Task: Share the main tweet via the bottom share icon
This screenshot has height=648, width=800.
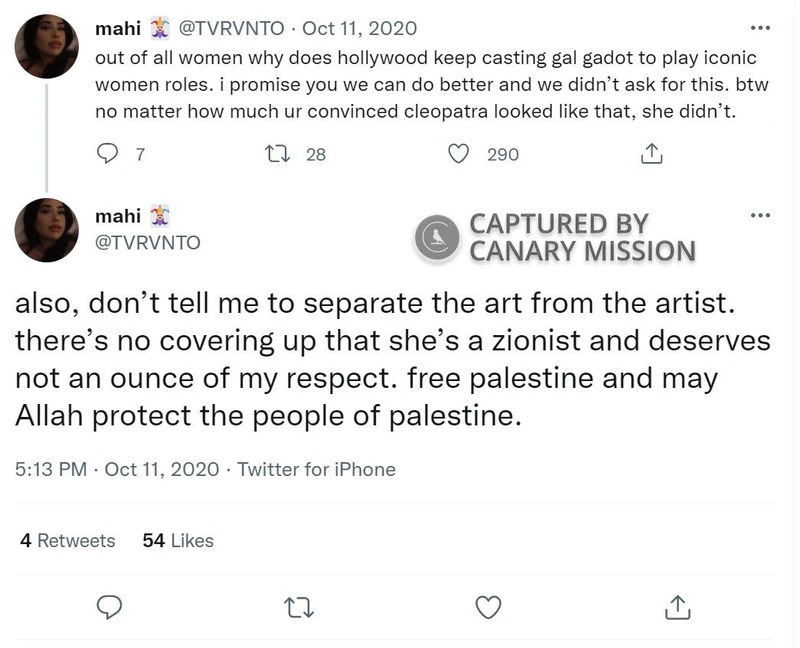Action: click(x=676, y=607)
